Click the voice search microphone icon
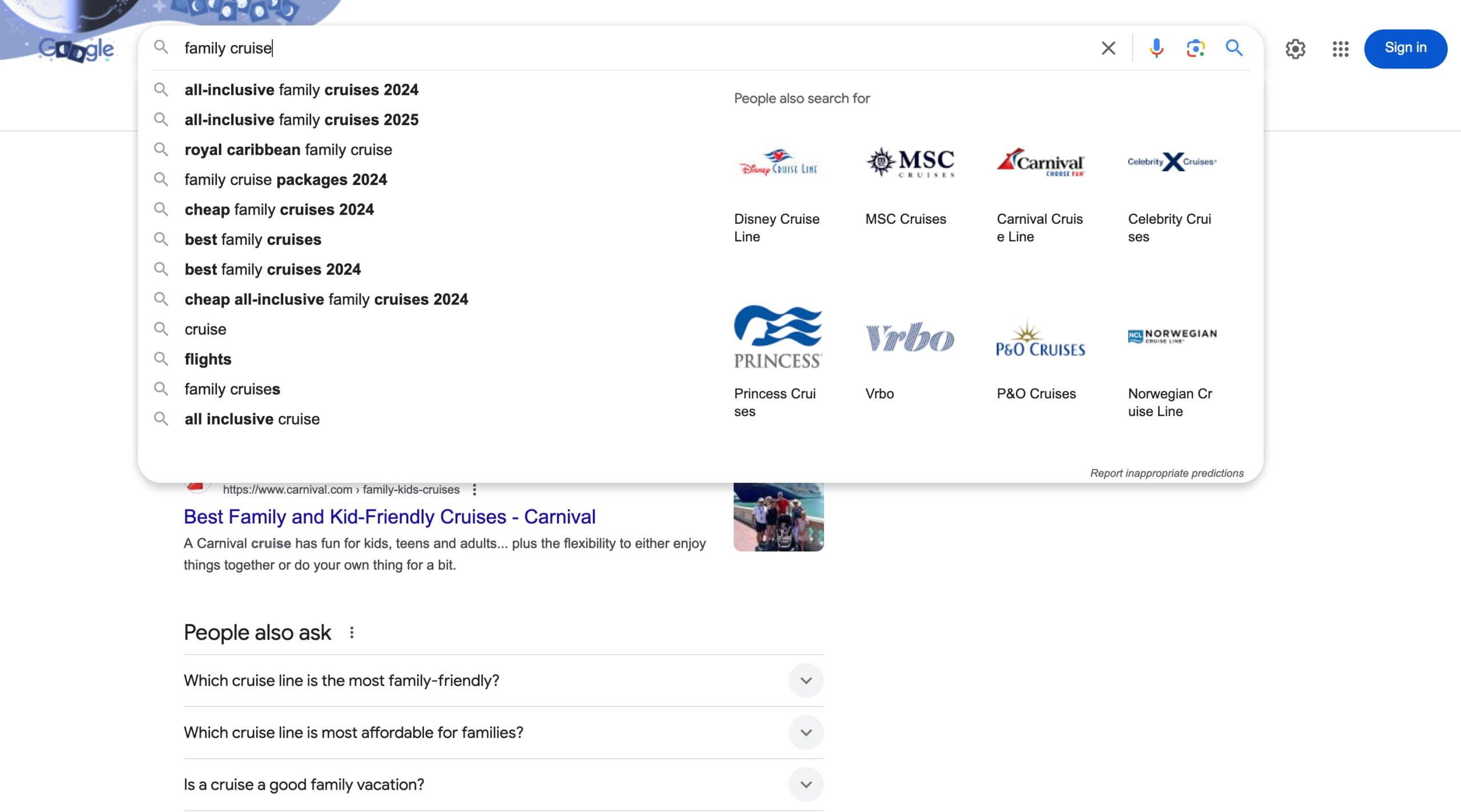The height and width of the screenshot is (812, 1461). [1156, 48]
